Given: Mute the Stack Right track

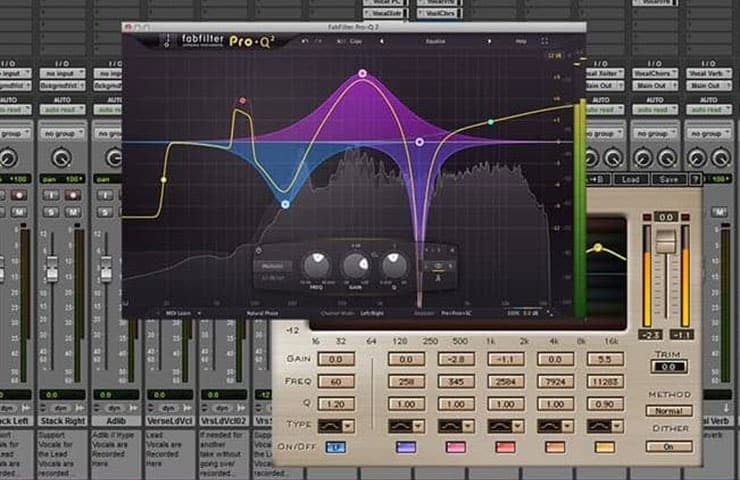Looking at the screenshot, I should [73, 212].
